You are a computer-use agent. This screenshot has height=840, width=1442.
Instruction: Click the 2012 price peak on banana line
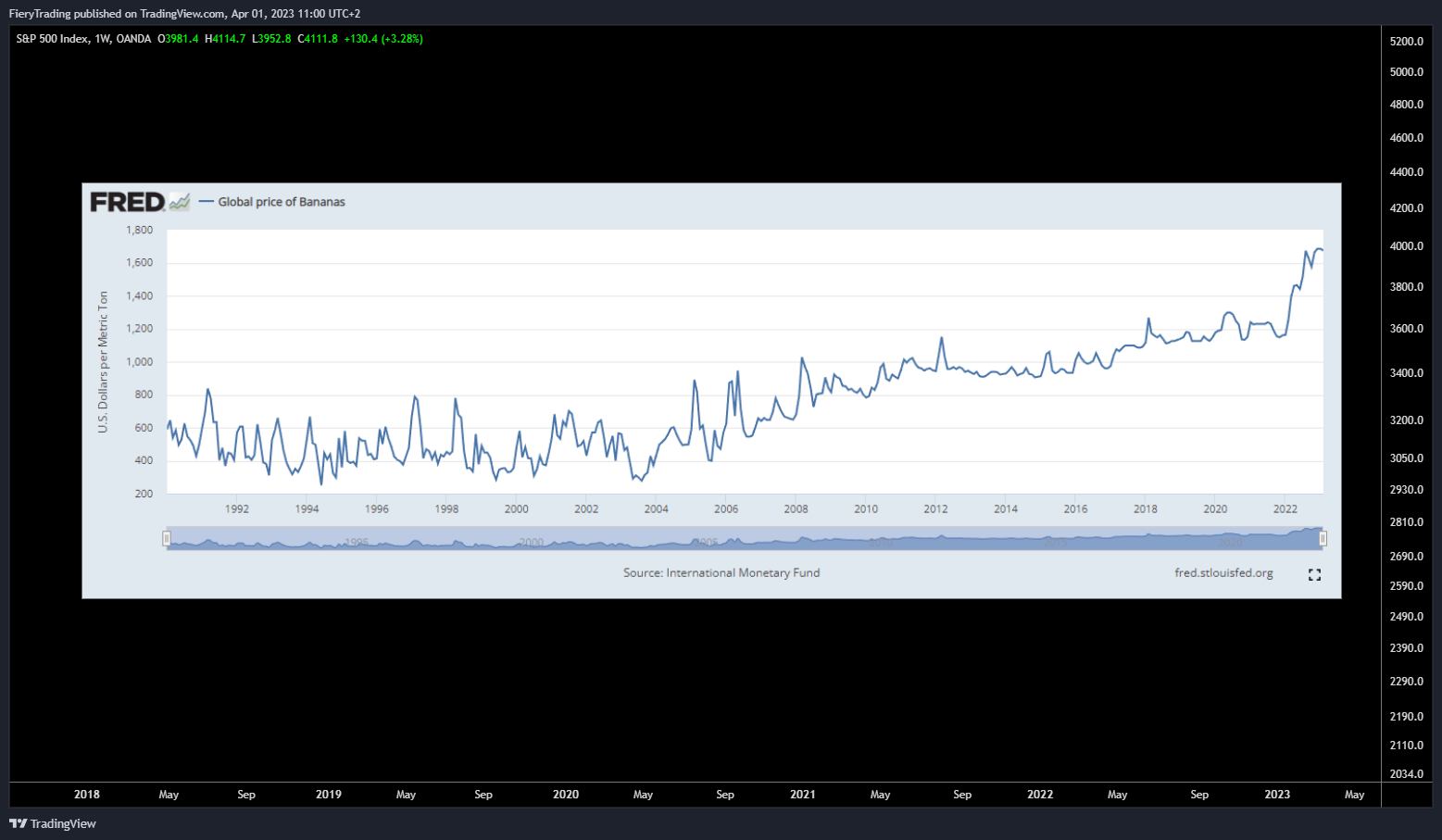[x=941, y=338]
